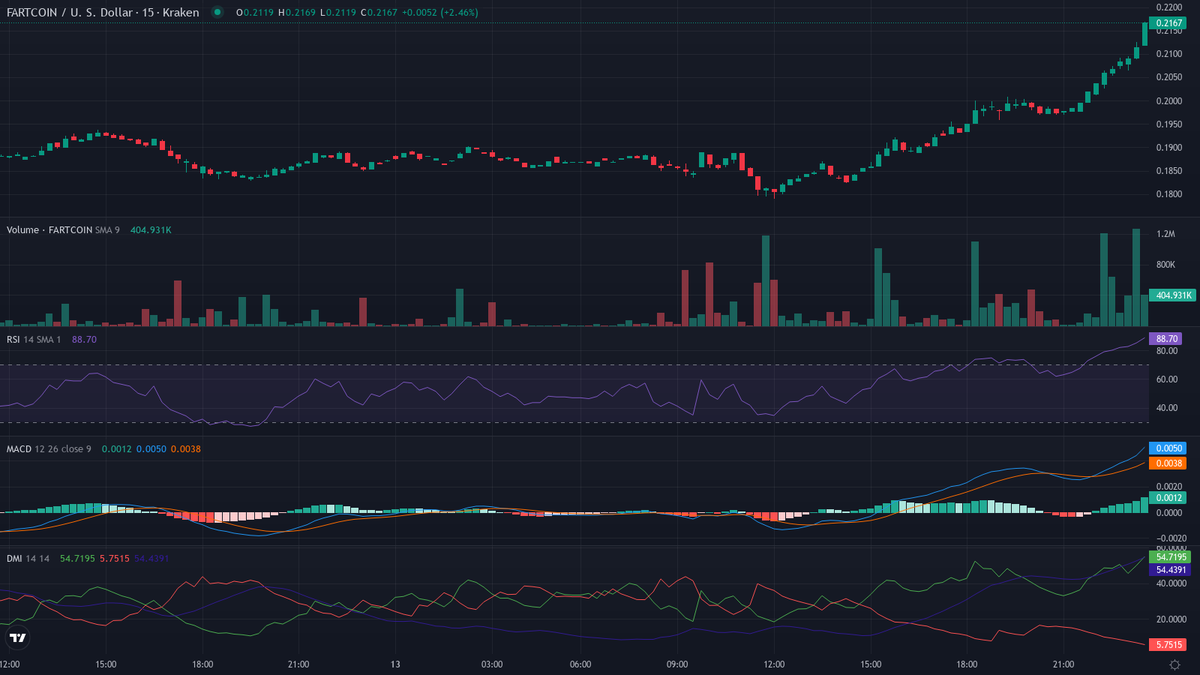Click the 88.70 value in RSI legend
The height and width of the screenshot is (675, 1200).
(x=84, y=340)
